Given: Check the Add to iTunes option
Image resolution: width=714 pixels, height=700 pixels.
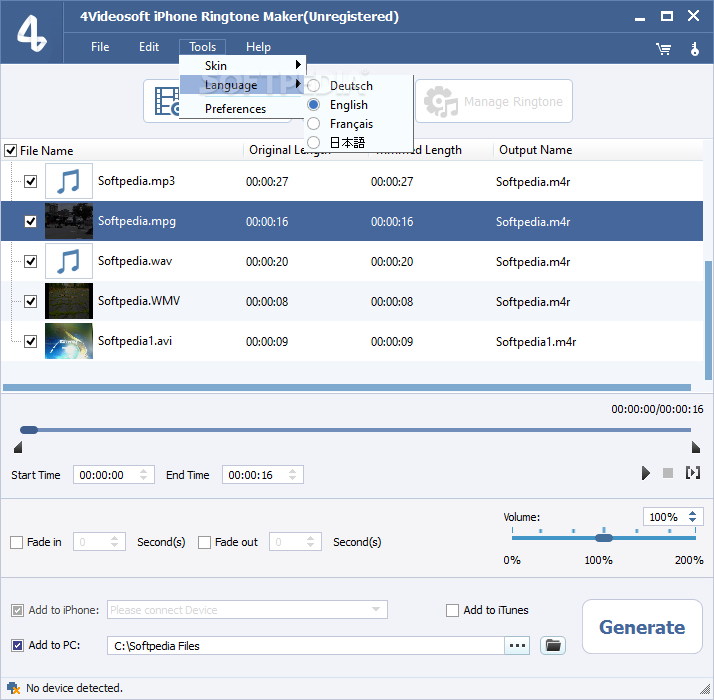Looking at the screenshot, I should [452, 610].
